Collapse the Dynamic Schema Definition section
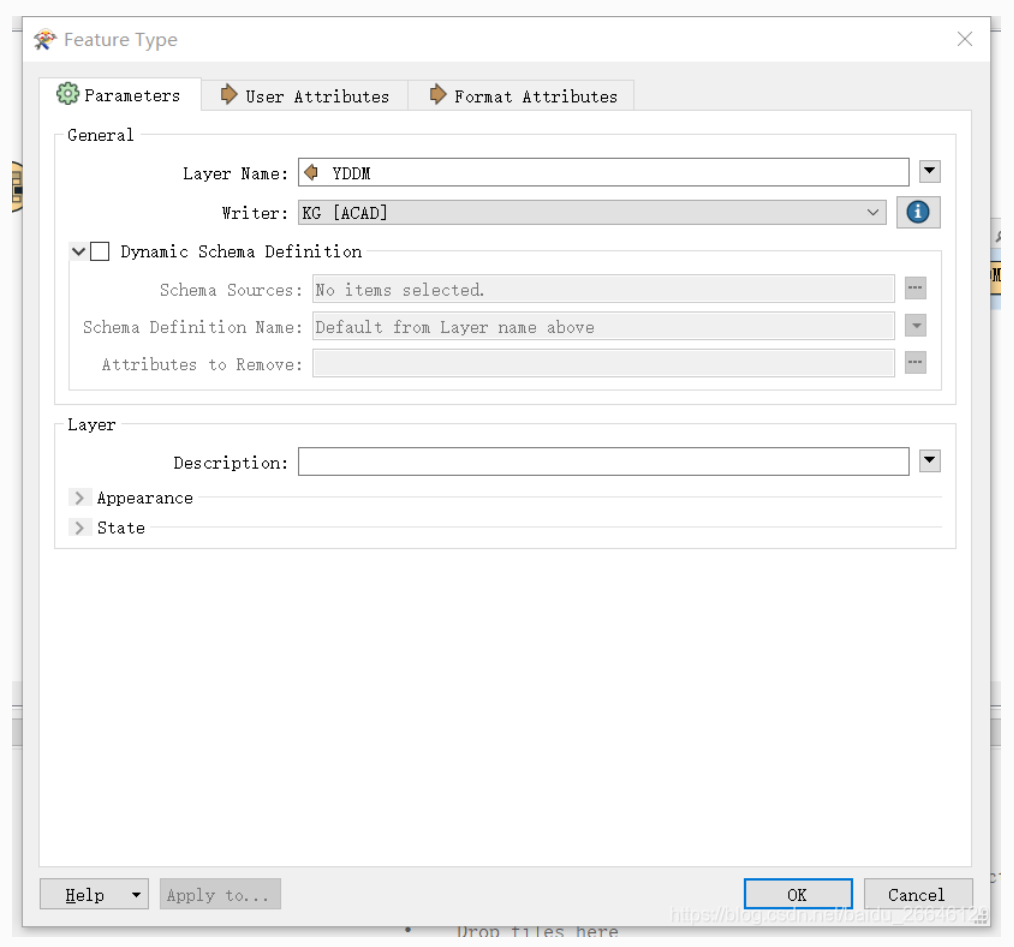Viewport: 1014px width, 947px height. coord(78,251)
